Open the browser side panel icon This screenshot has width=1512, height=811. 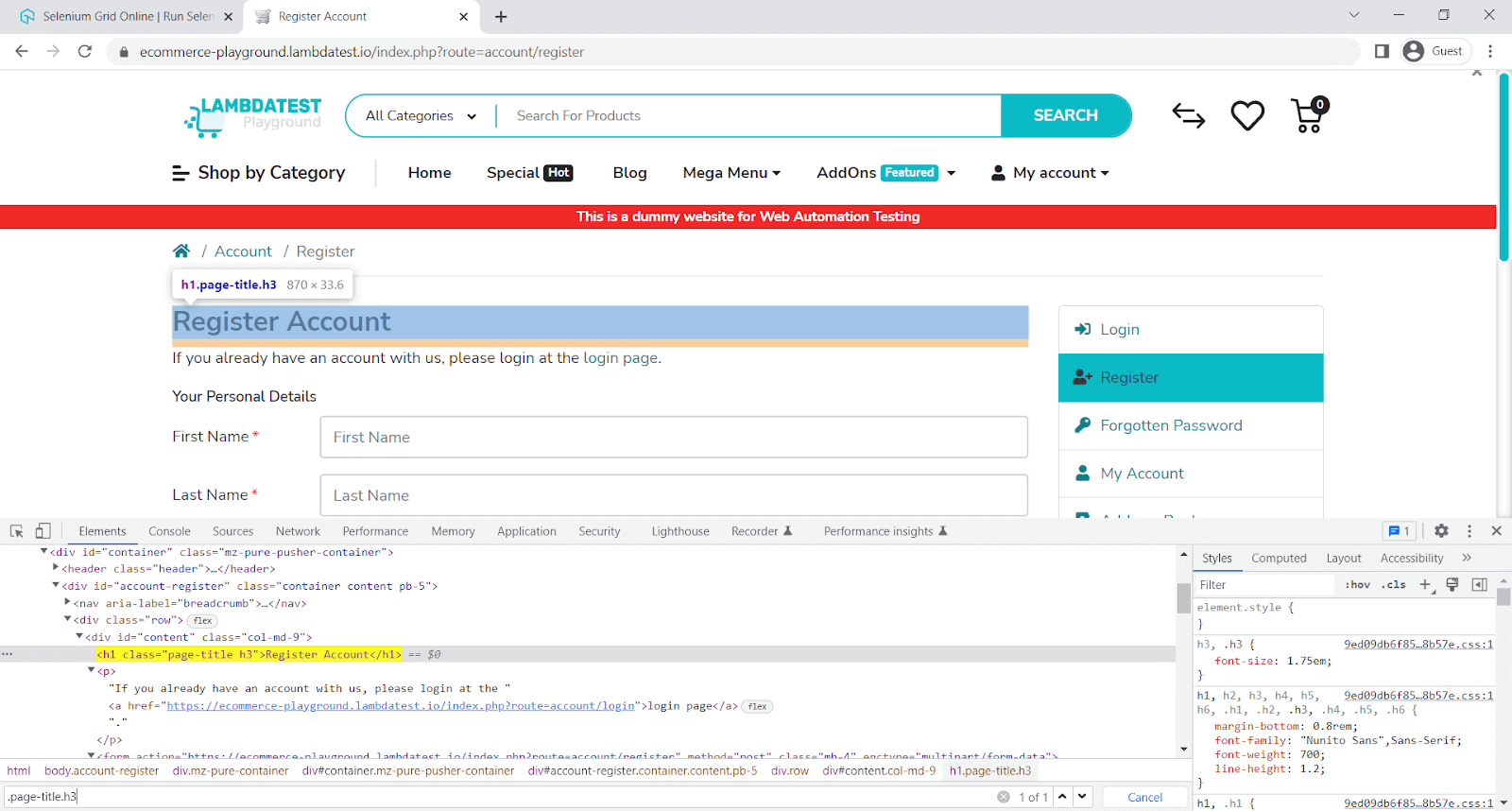(1382, 51)
